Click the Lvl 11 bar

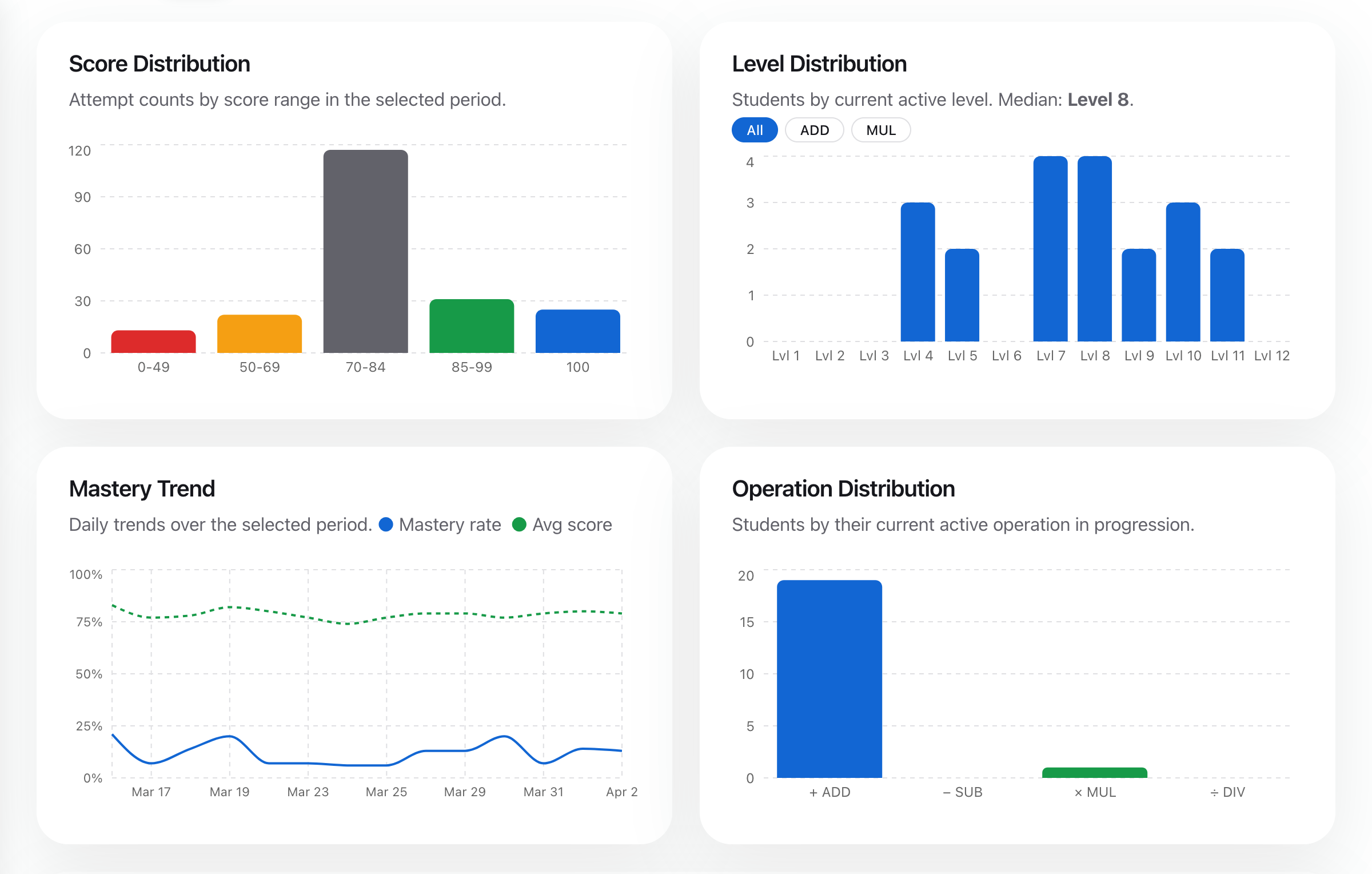1227,295
